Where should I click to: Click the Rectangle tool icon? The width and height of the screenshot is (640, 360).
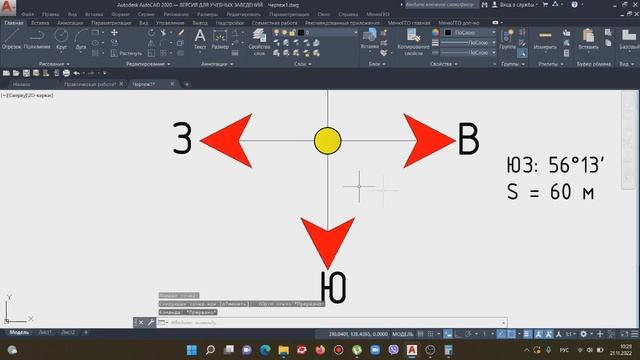tap(95, 32)
